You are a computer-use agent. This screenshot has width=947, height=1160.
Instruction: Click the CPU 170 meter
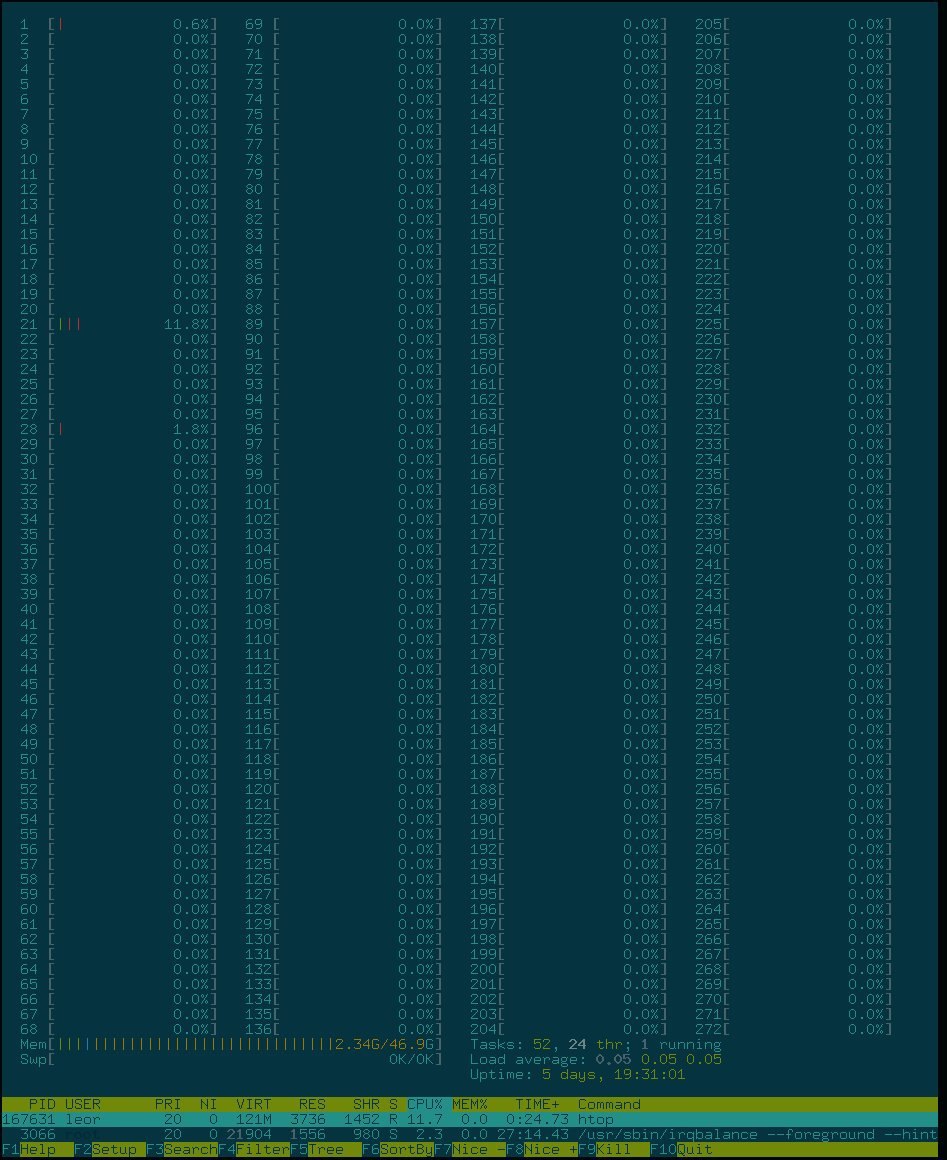568,519
